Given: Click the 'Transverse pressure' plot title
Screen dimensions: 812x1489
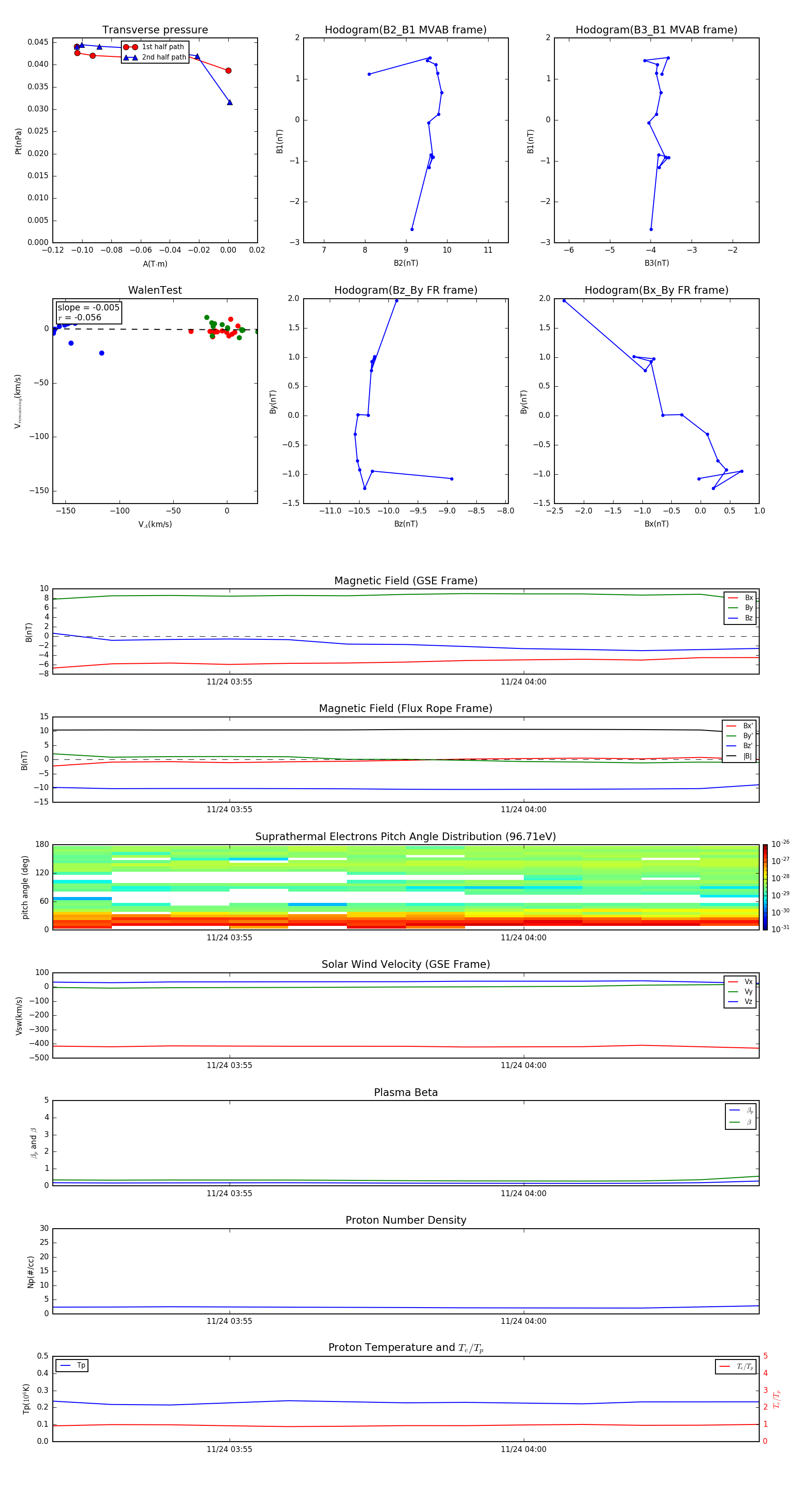Looking at the screenshot, I should pyautogui.click(x=155, y=30).
